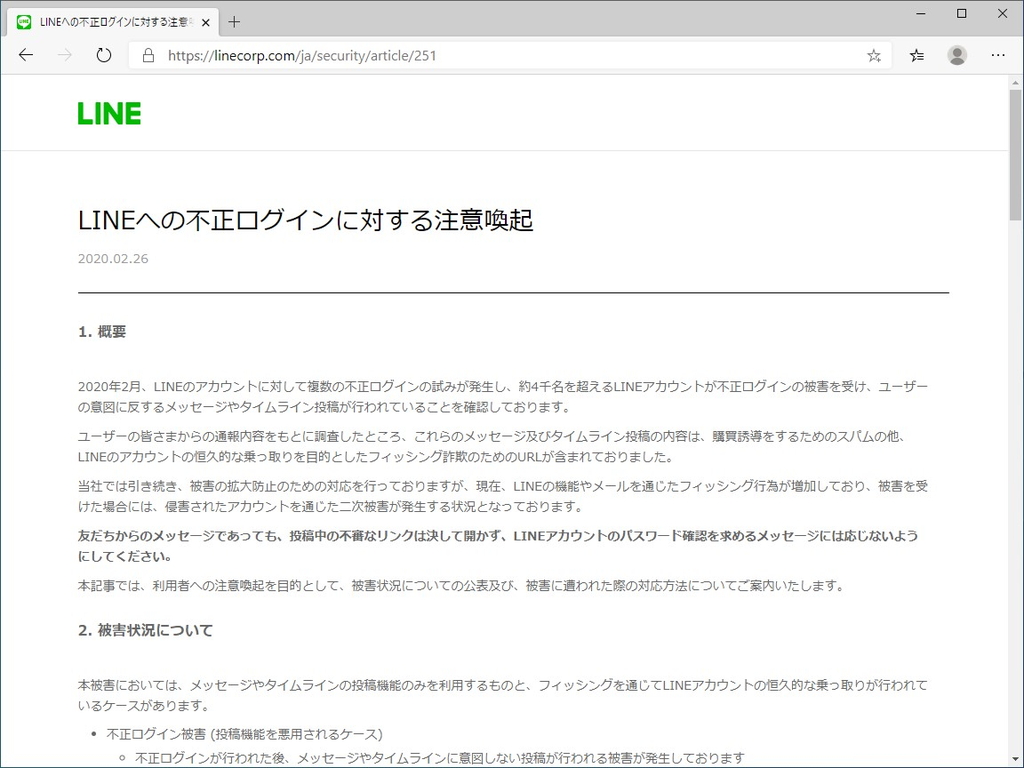Open the Settings and more menu
The width and height of the screenshot is (1024, 768).
998,56
